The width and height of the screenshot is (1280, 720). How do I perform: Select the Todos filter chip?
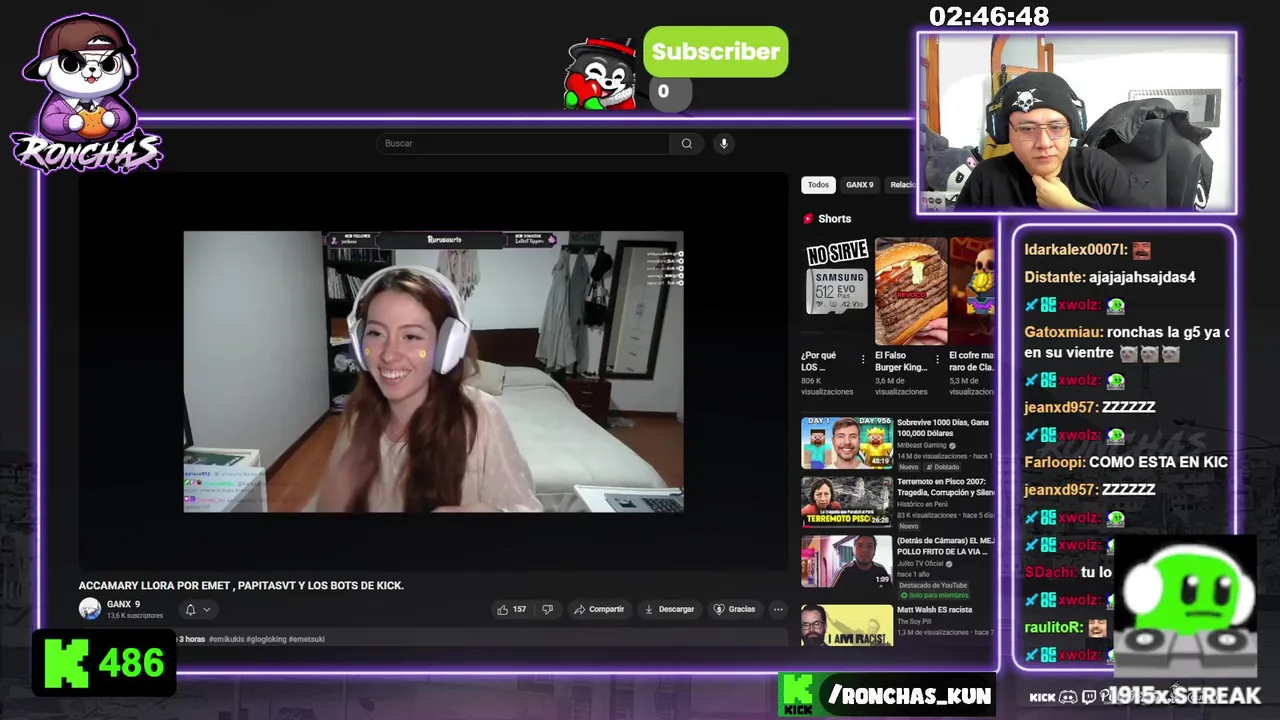tap(818, 185)
